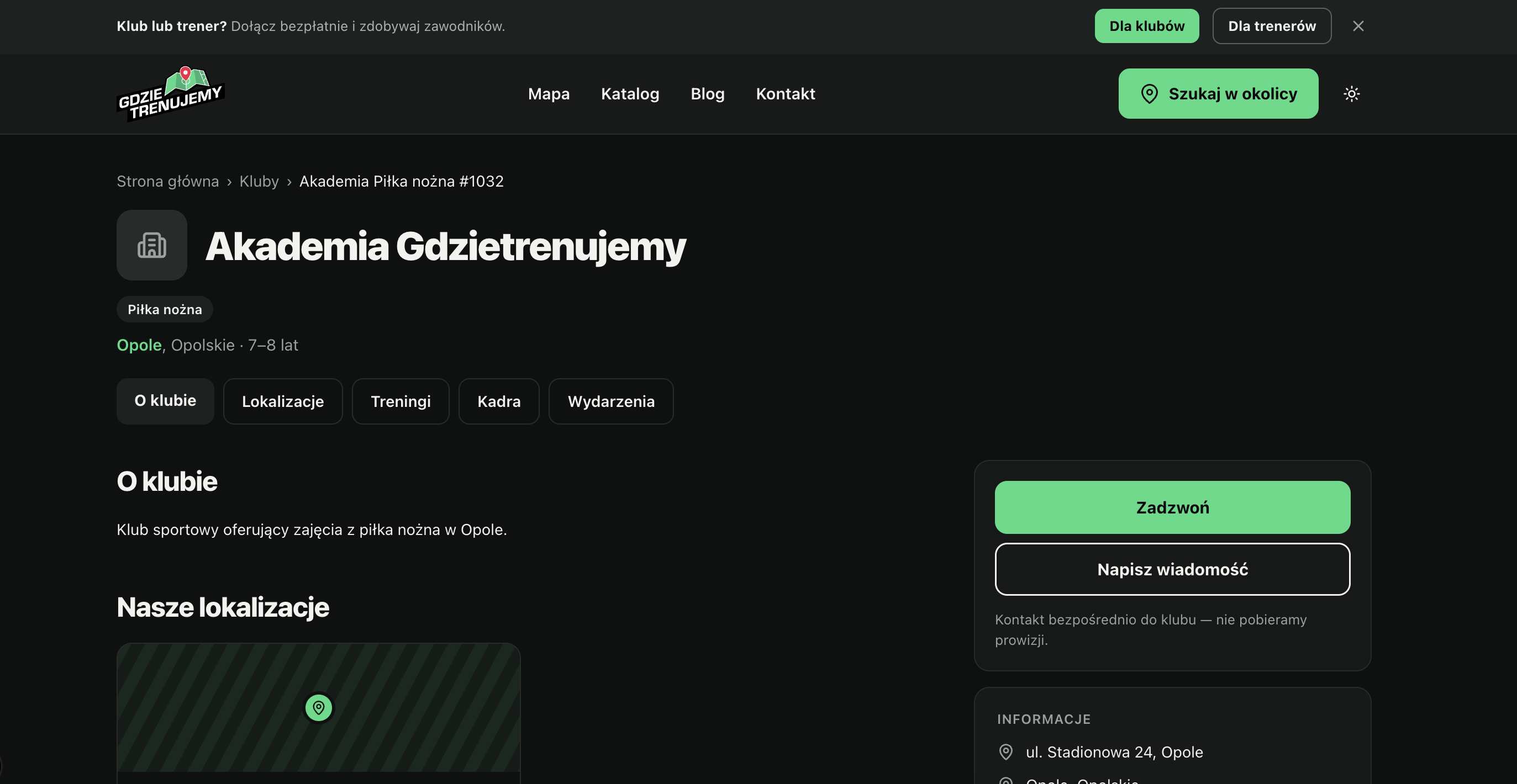Toggle light/dark theme sun icon
This screenshot has height=784, width=1517.
click(x=1351, y=94)
